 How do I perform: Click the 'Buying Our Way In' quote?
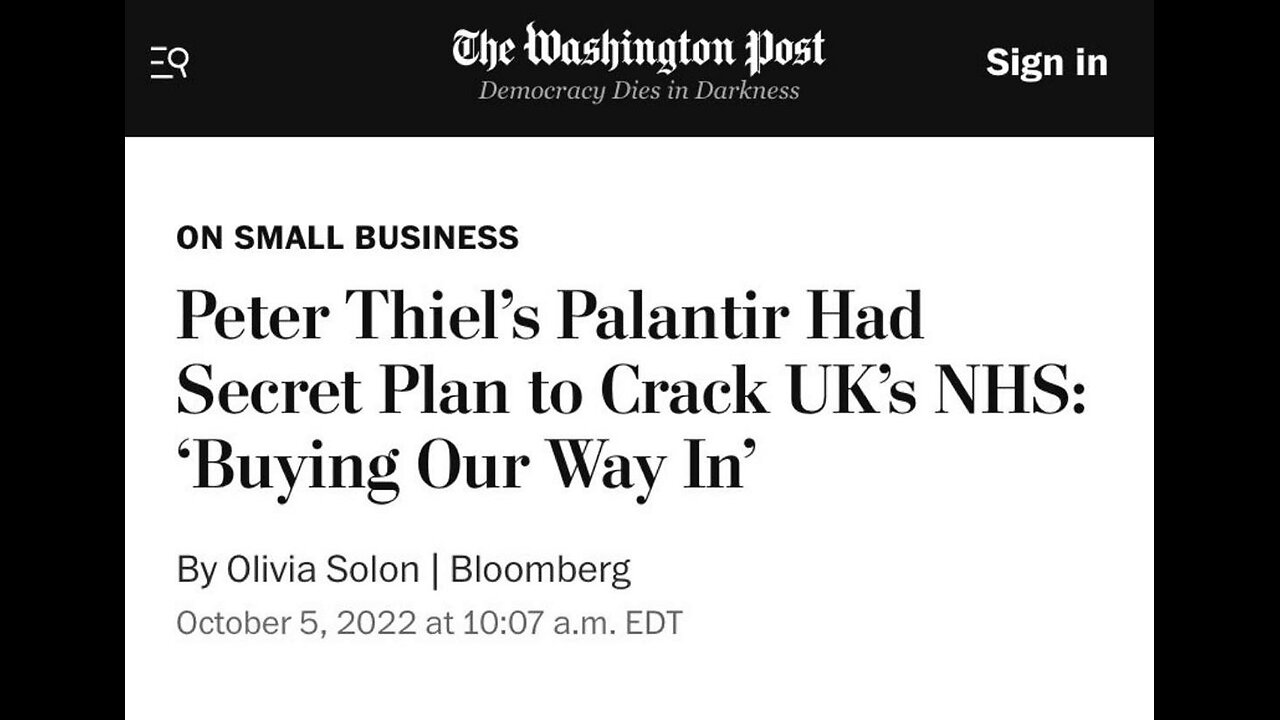click(462, 467)
